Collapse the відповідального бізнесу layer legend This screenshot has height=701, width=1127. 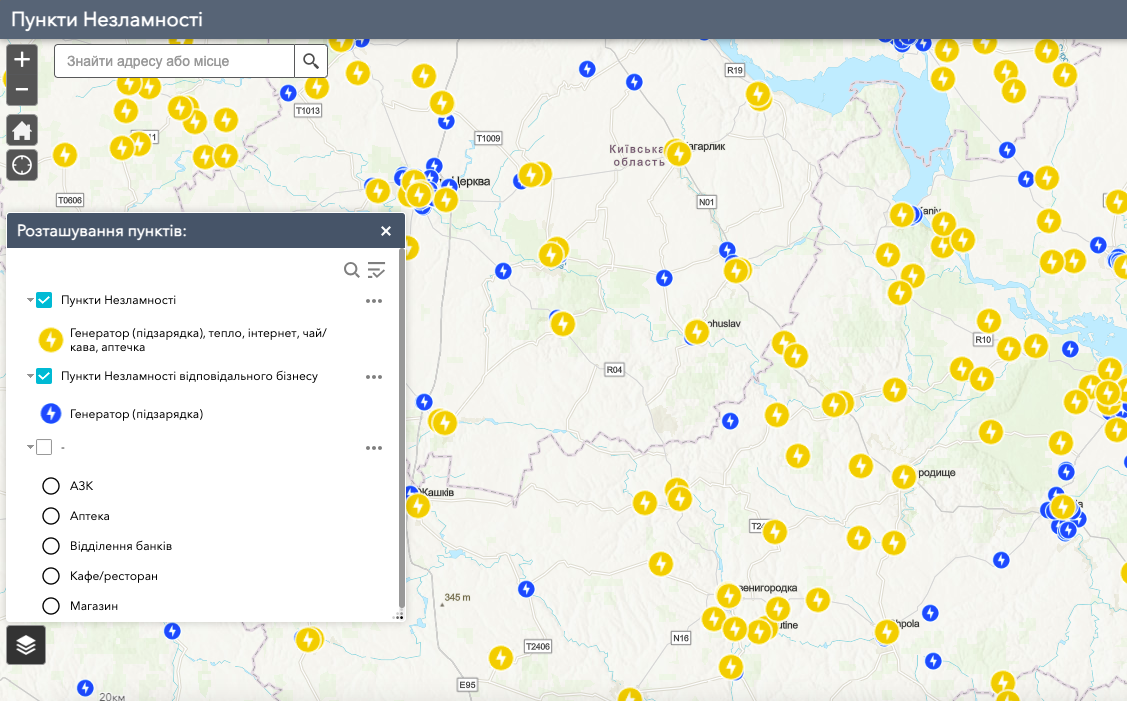click(x=30, y=376)
